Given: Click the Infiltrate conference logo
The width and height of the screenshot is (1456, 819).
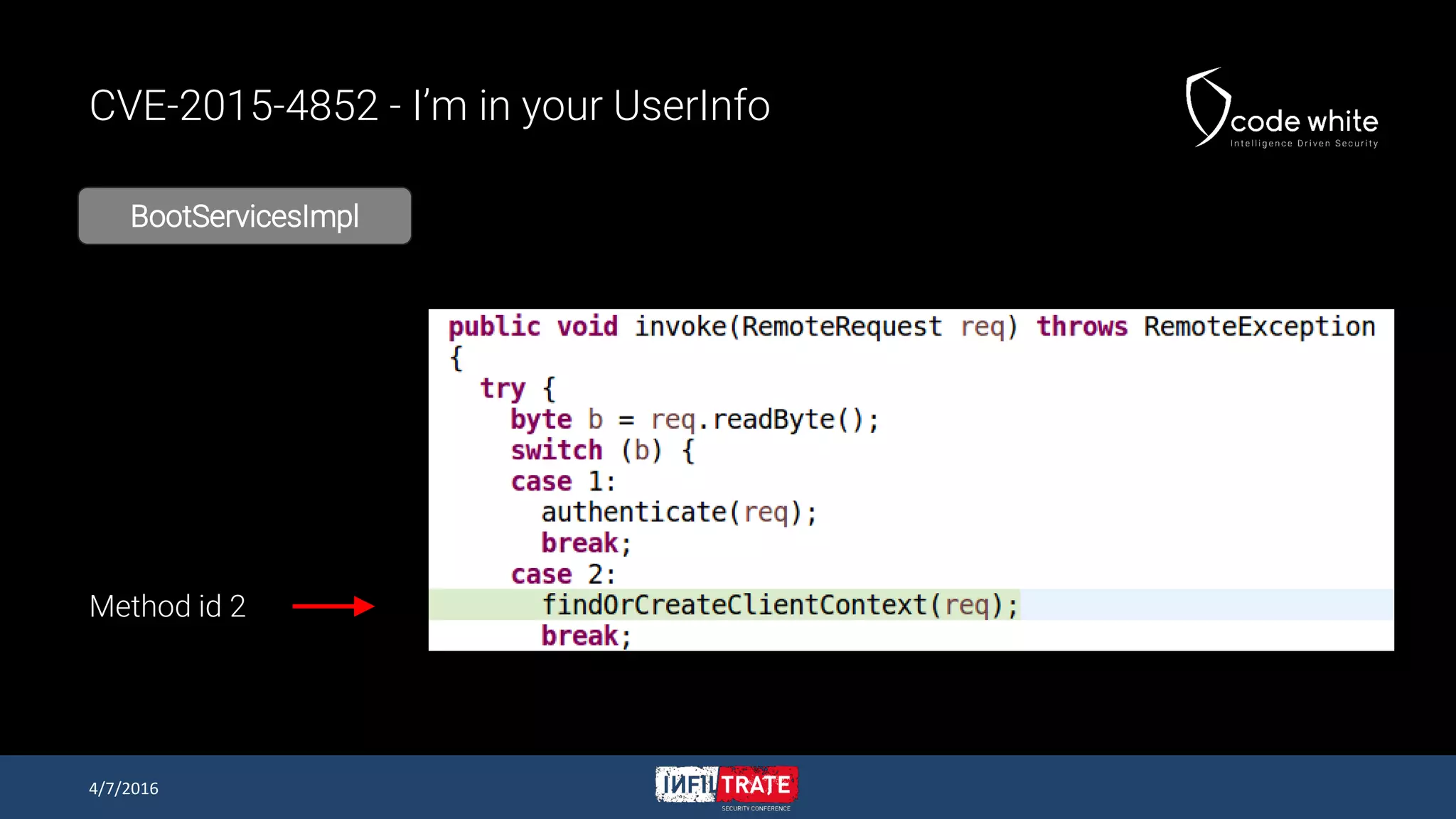Looking at the screenshot, I should (x=726, y=784).
